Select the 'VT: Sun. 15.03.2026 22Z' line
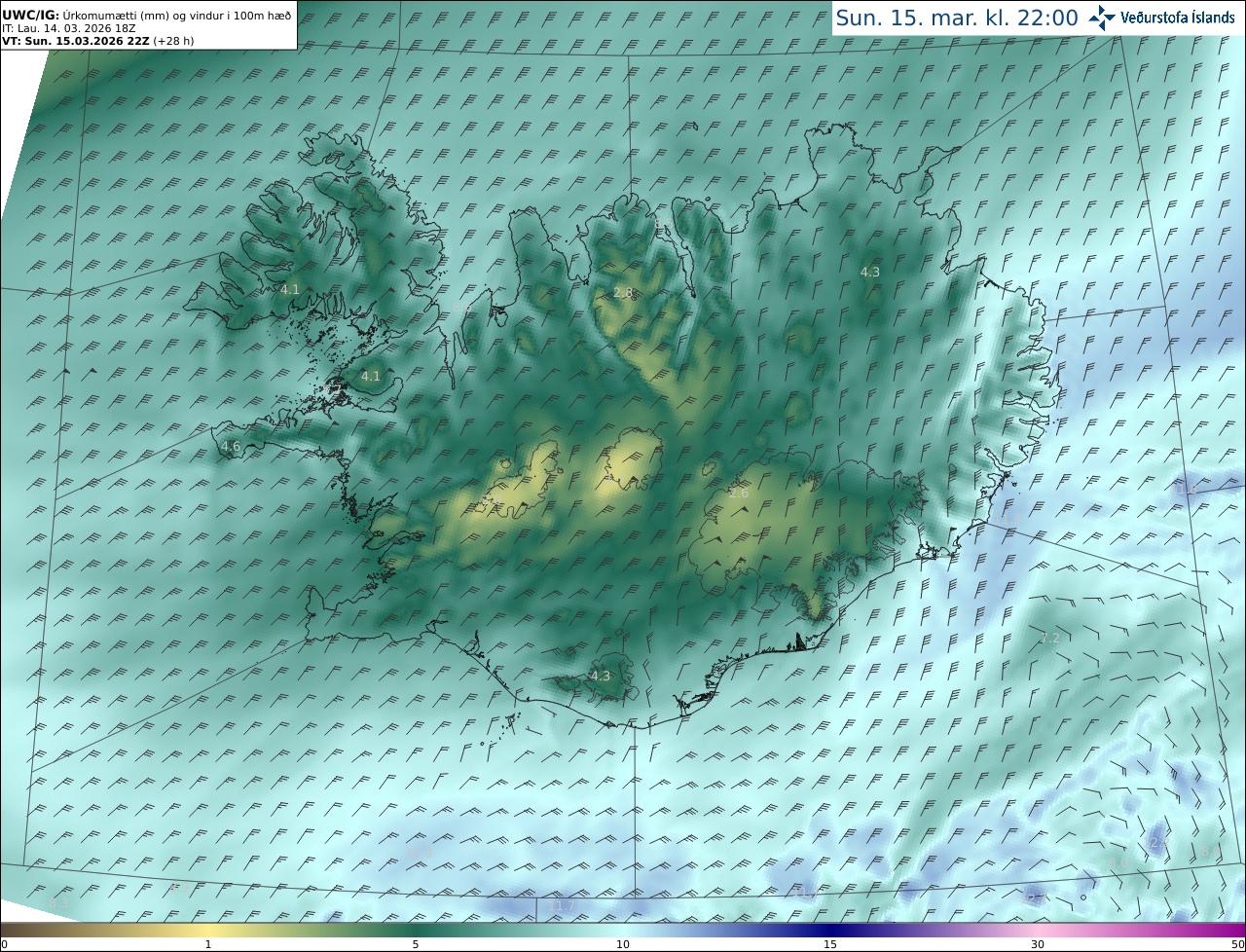The width and height of the screenshot is (1246, 952). pos(98,41)
